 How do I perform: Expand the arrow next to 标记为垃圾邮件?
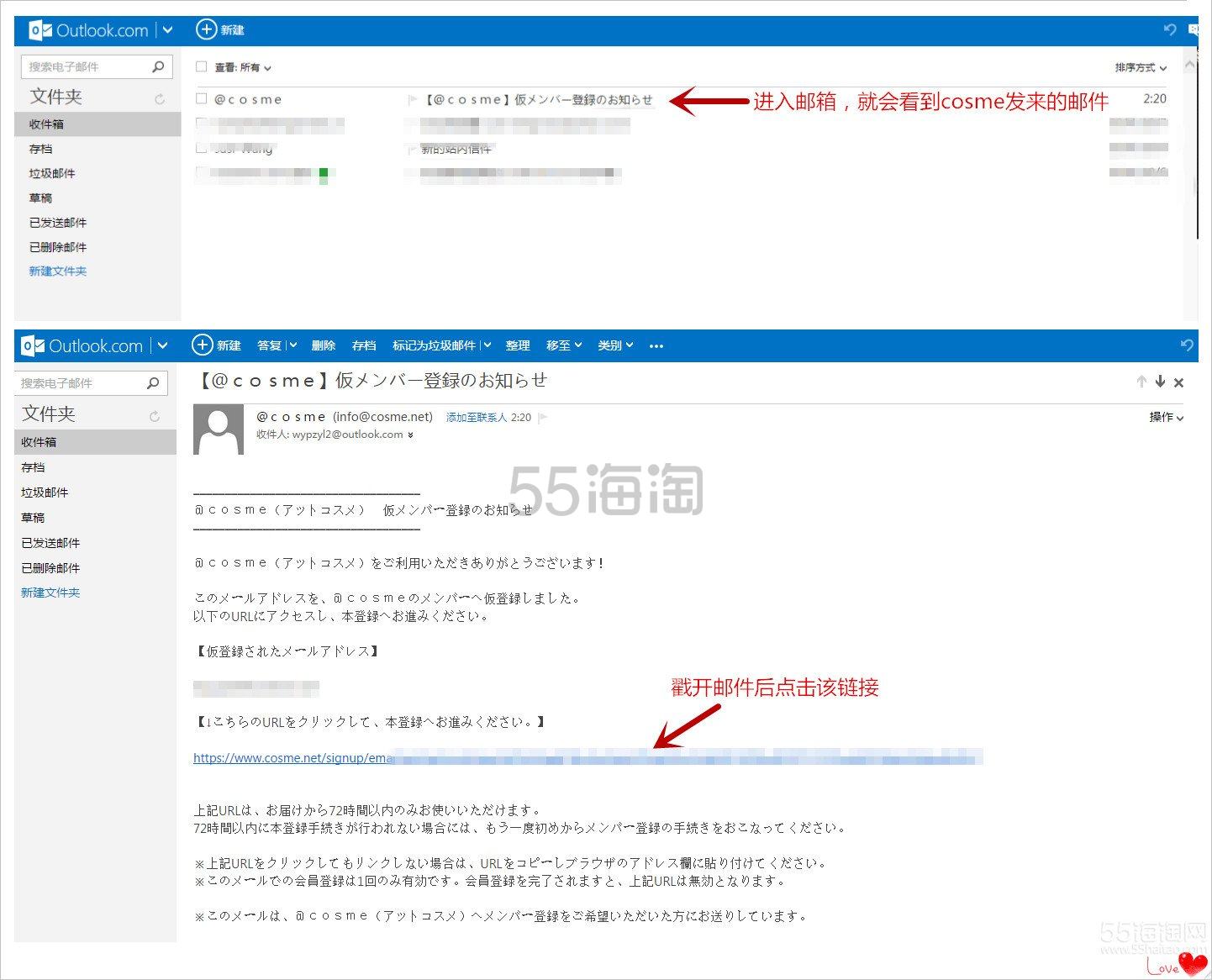click(x=487, y=345)
